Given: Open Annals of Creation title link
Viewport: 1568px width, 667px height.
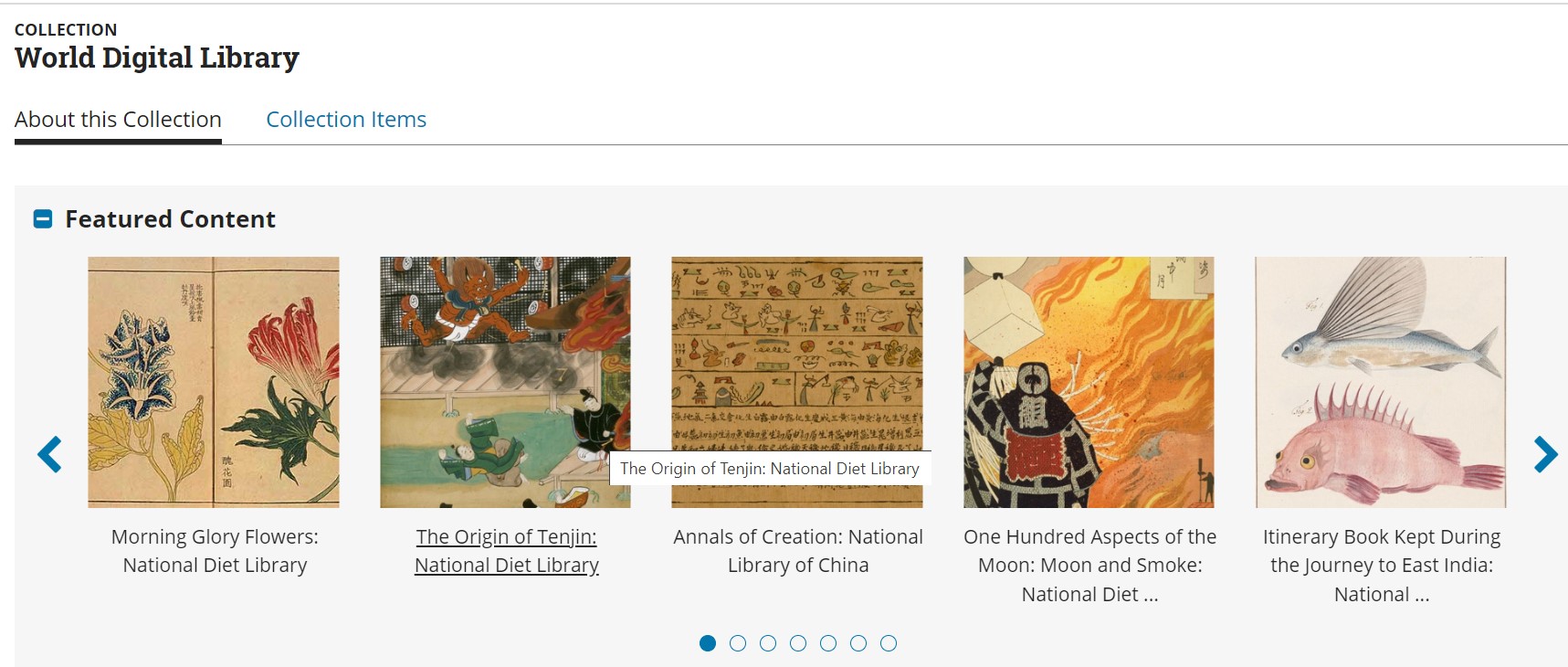Looking at the screenshot, I should coord(798,551).
